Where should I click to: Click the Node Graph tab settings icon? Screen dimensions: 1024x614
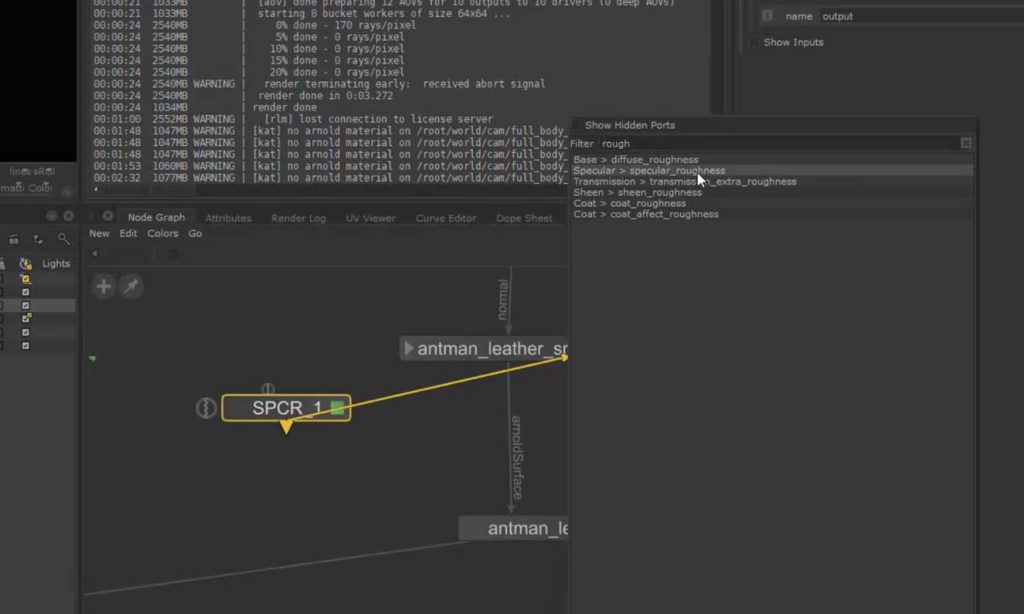[x=108, y=216]
